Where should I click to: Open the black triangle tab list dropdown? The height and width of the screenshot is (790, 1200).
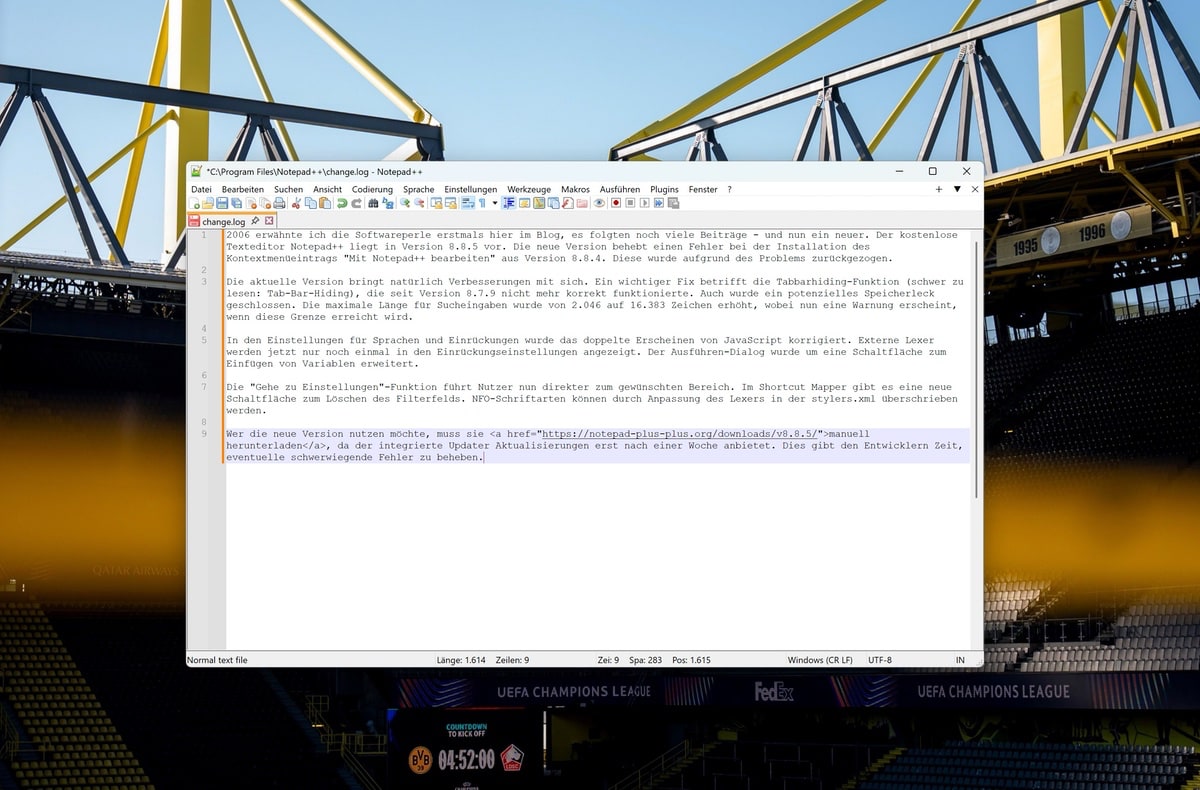[x=957, y=189]
